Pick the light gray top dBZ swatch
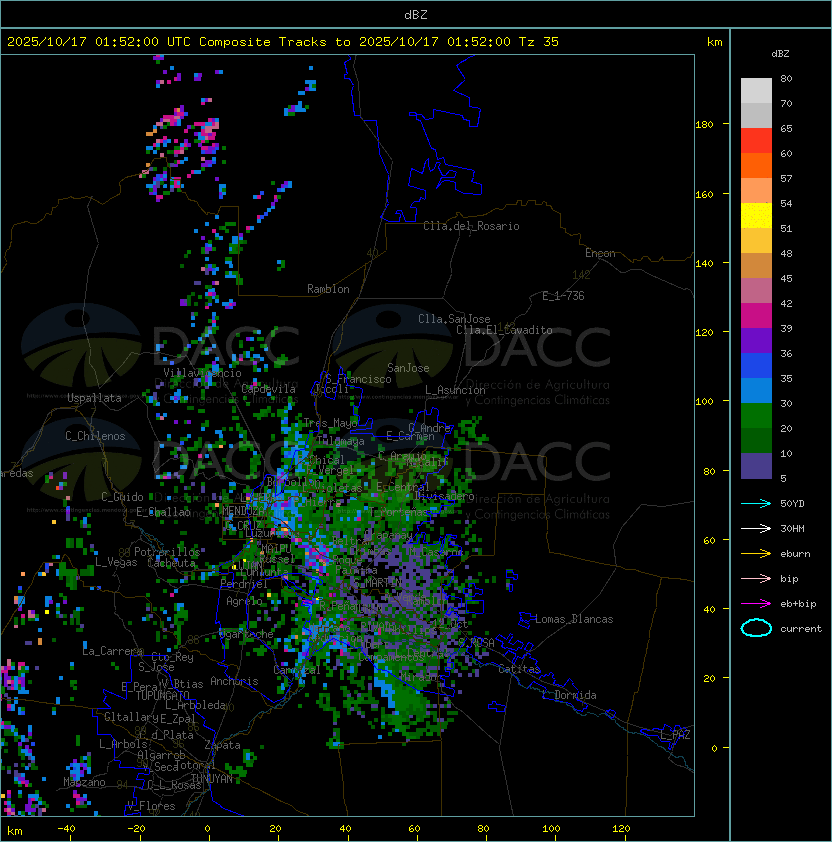 [756, 91]
